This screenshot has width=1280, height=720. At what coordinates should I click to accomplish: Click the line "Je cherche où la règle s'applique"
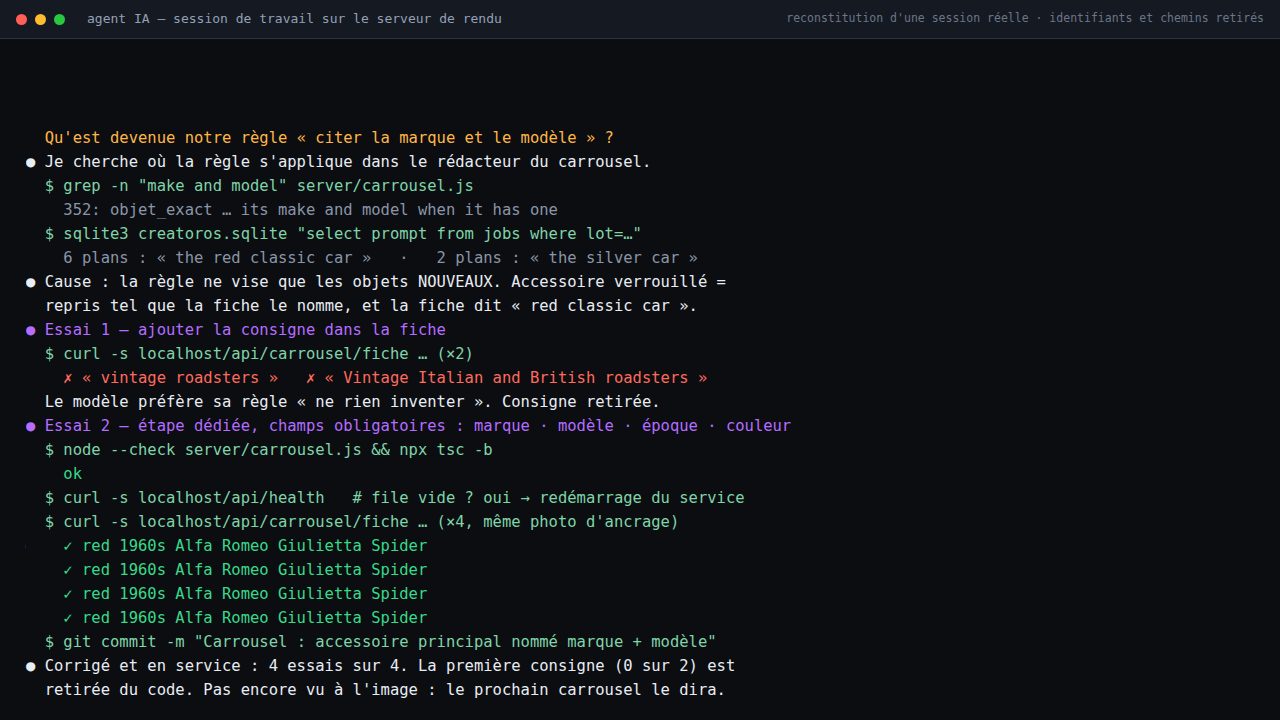pyautogui.click(x=348, y=162)
